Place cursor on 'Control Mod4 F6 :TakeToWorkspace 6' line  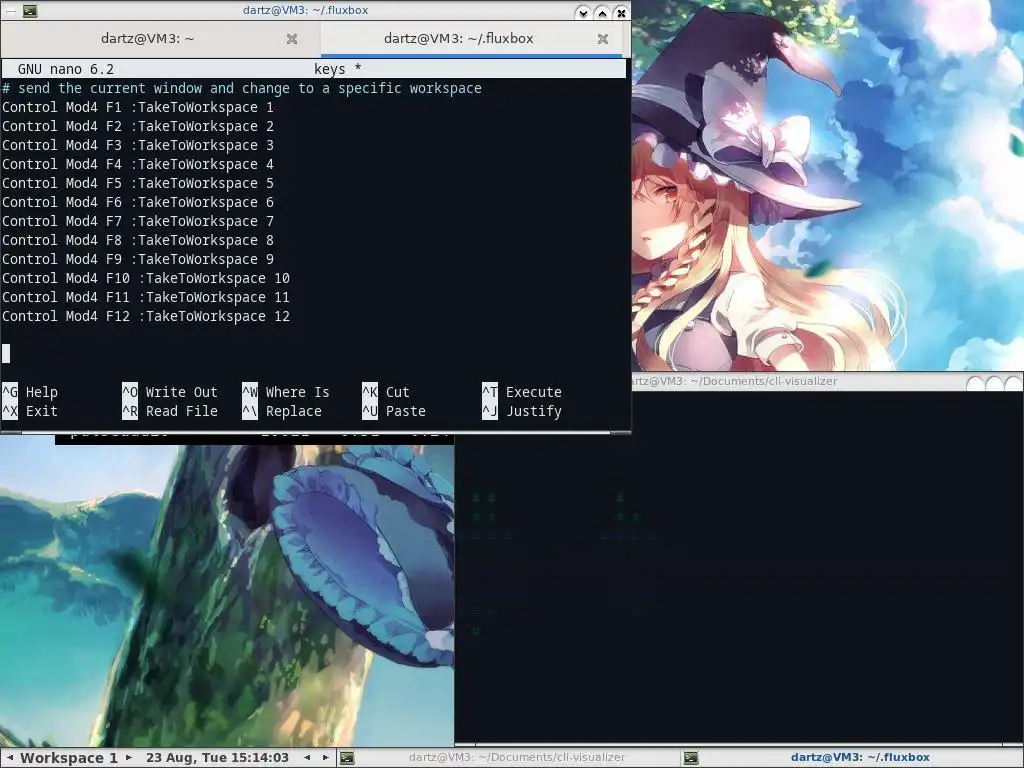(138, 202)
